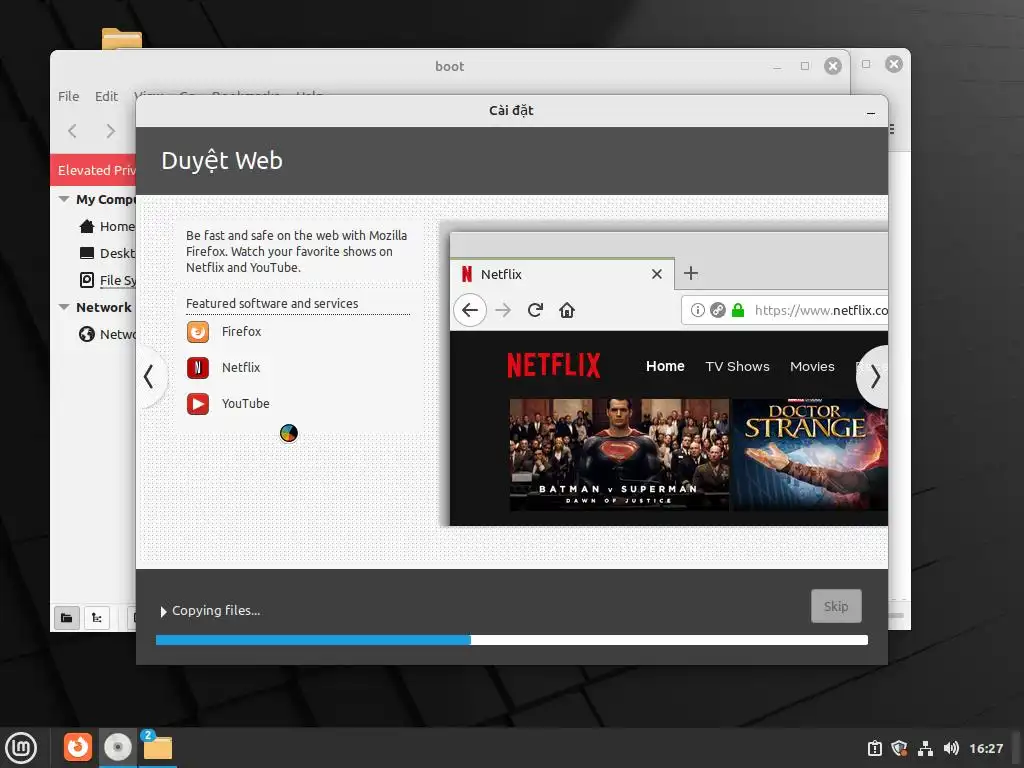1024x768 pixels.
Task: Click the YouTube icon in featured software list
Action: (x=198, y=404)
